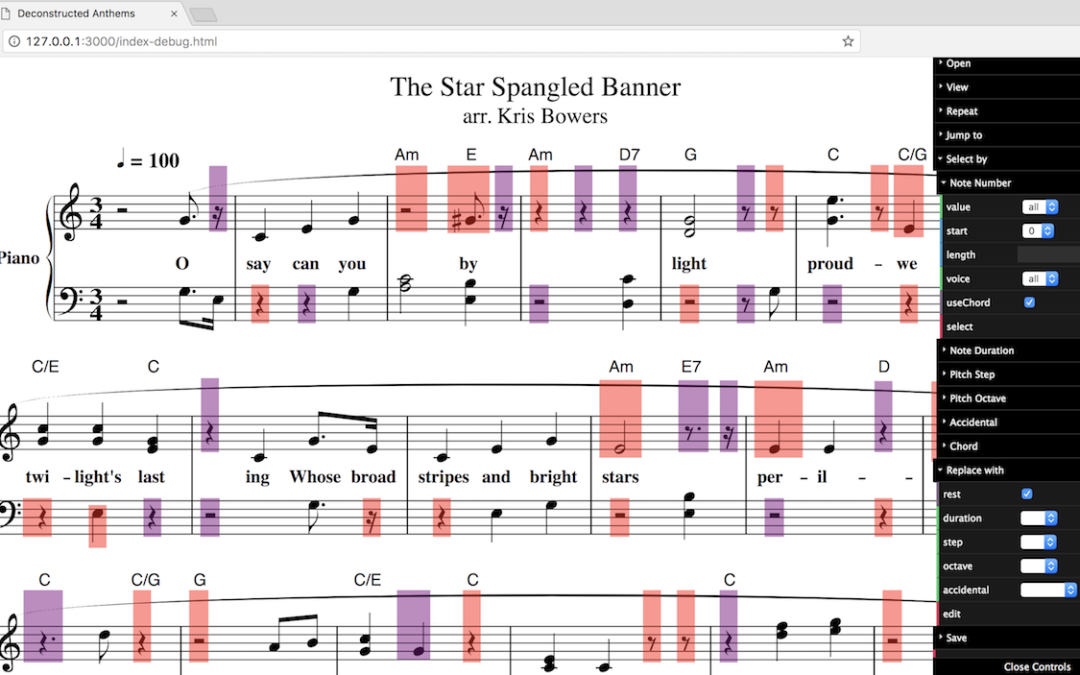Screen dimensions: 1080x675
Task: Click the lyric "you"
Action: 352,264
